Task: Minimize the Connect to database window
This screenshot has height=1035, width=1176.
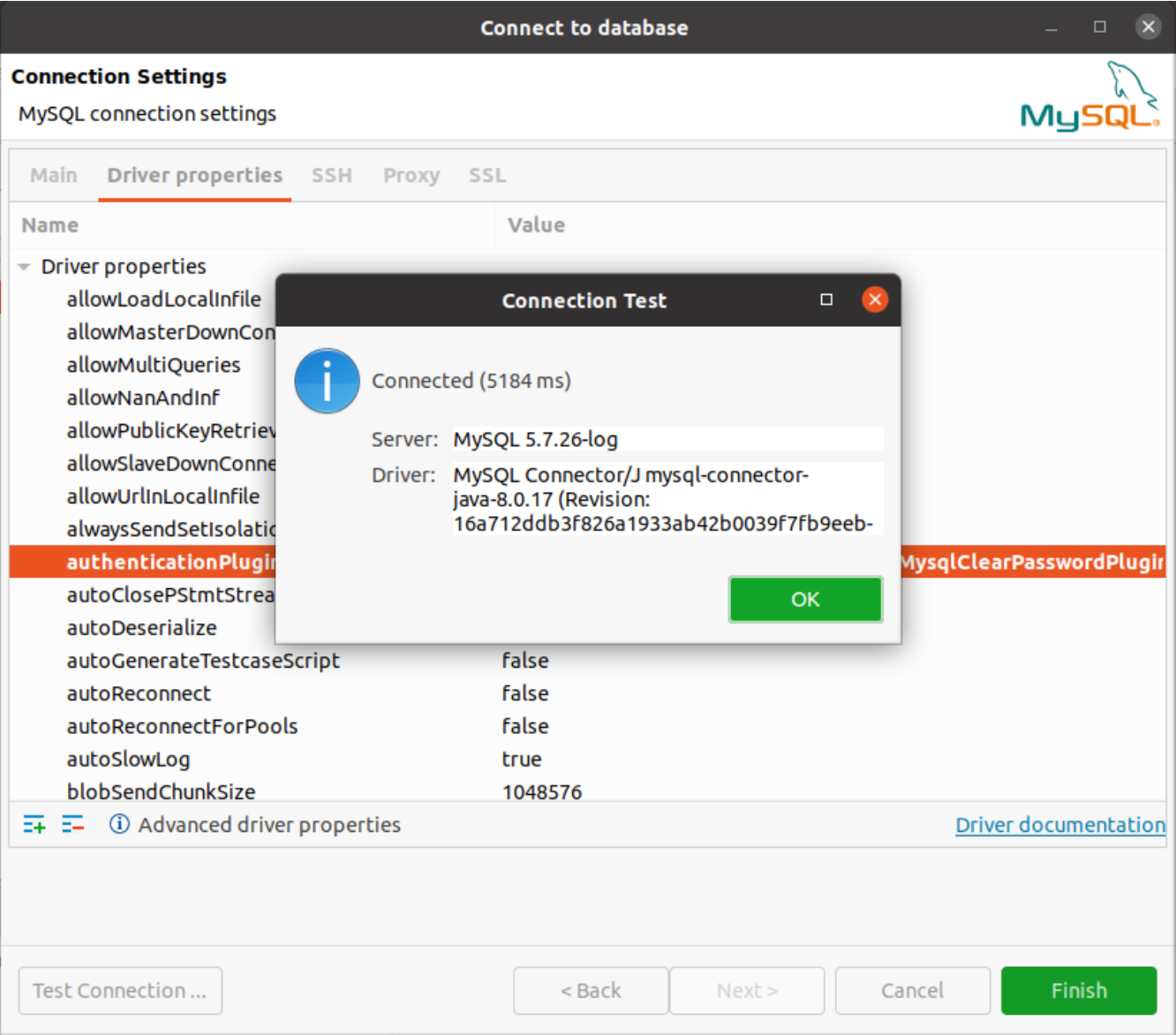Action: (1051, 28)
